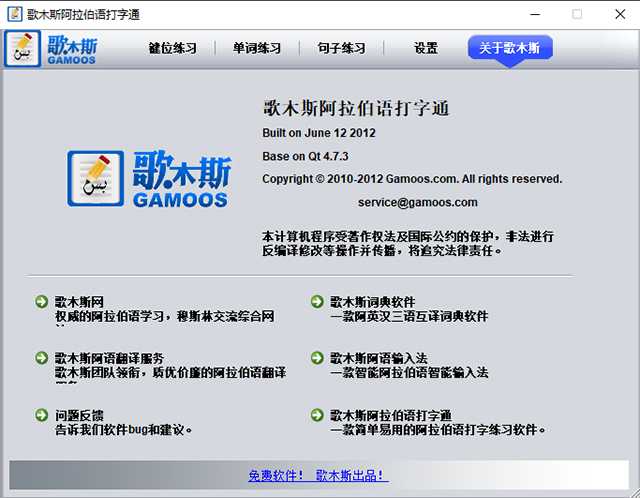The width and height of the screenshot is (640, 498).
Task: Open 歌木斯阿拉伯语打字通 link in list
Action: point(391,416)
